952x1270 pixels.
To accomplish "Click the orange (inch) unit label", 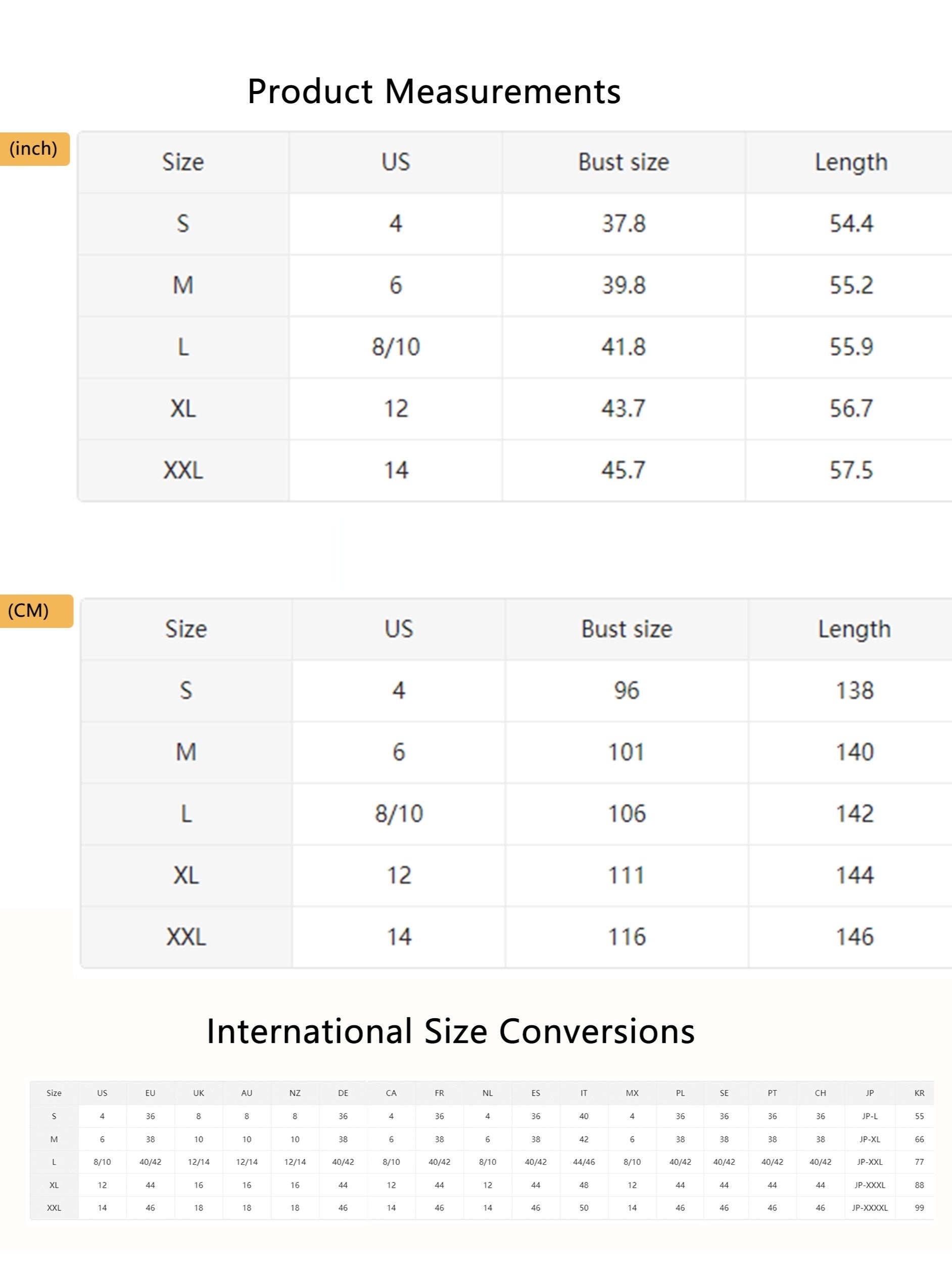I will [34, 149].
